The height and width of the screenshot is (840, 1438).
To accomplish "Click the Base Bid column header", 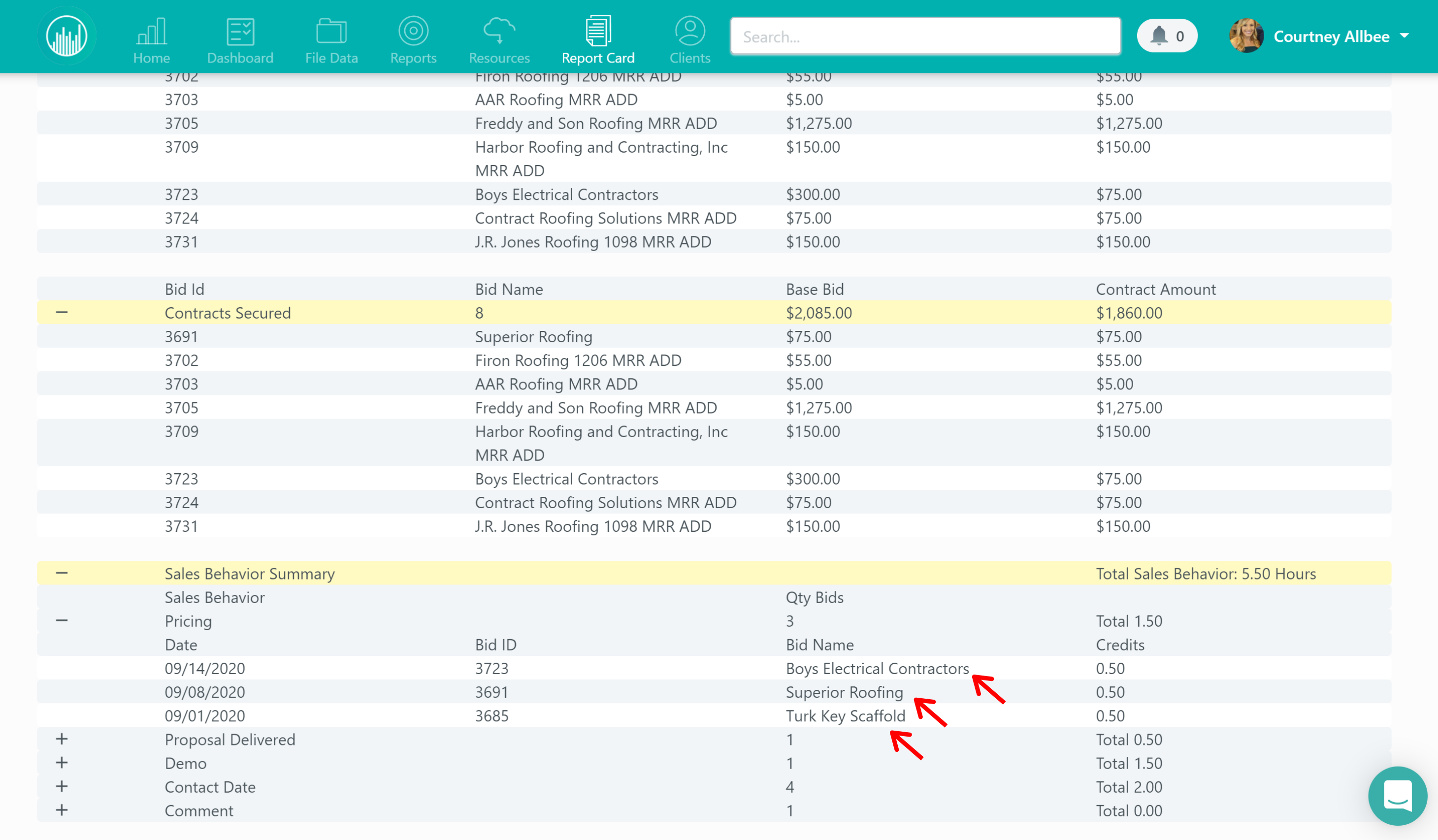I will pos(815,290).
